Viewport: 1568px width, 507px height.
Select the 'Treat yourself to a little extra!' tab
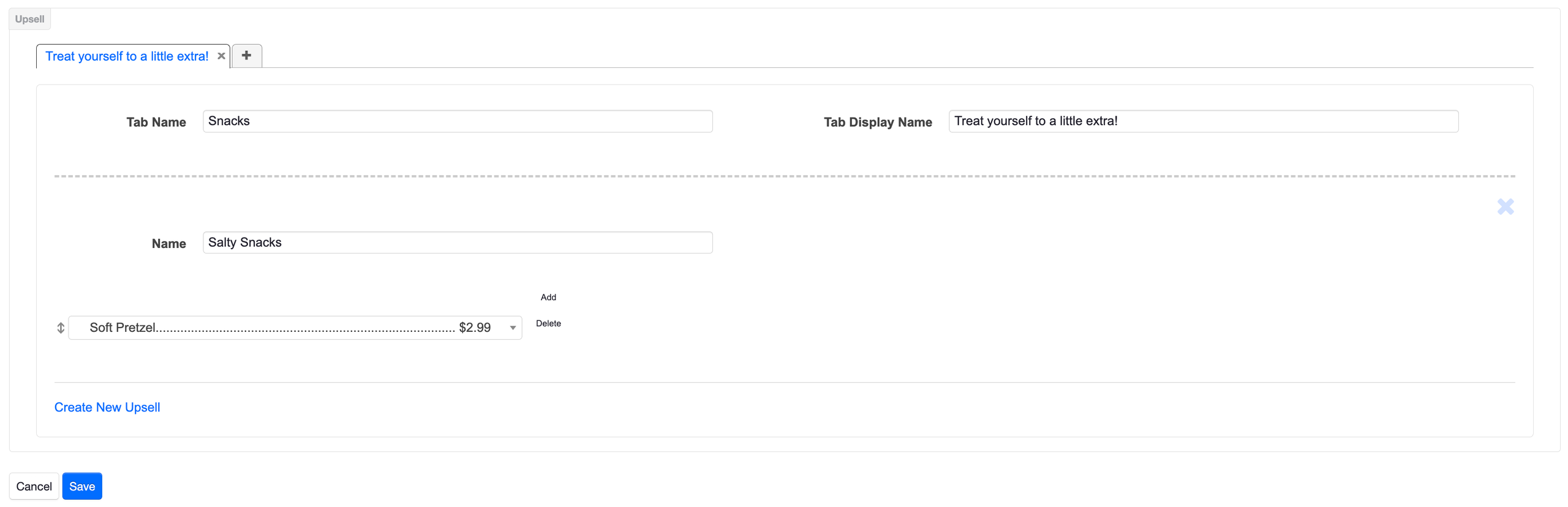127,56
